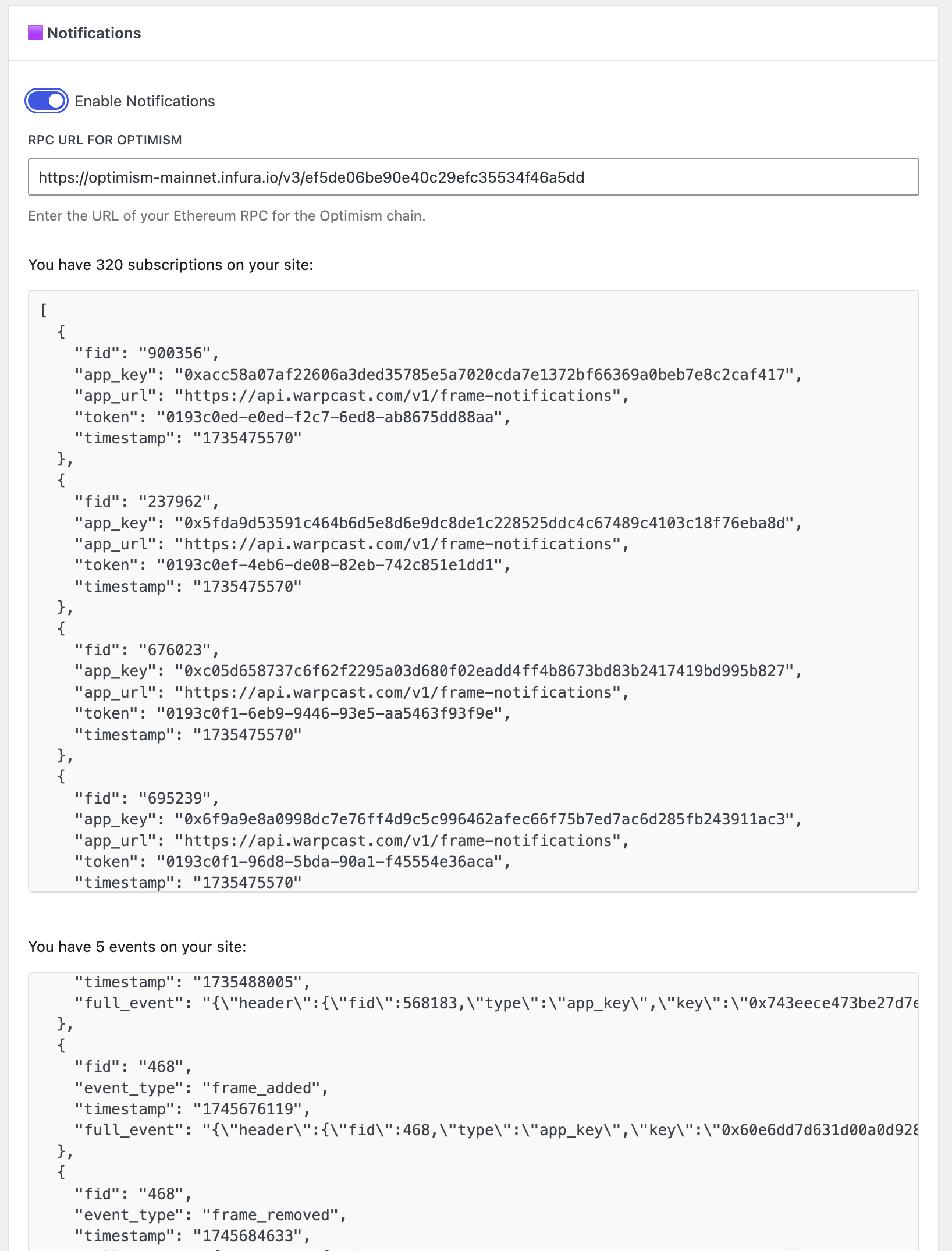Click the purple square icon beside Notifications
The height and width of the screenshot is (1251, 952).
click(x=35, y=33)
